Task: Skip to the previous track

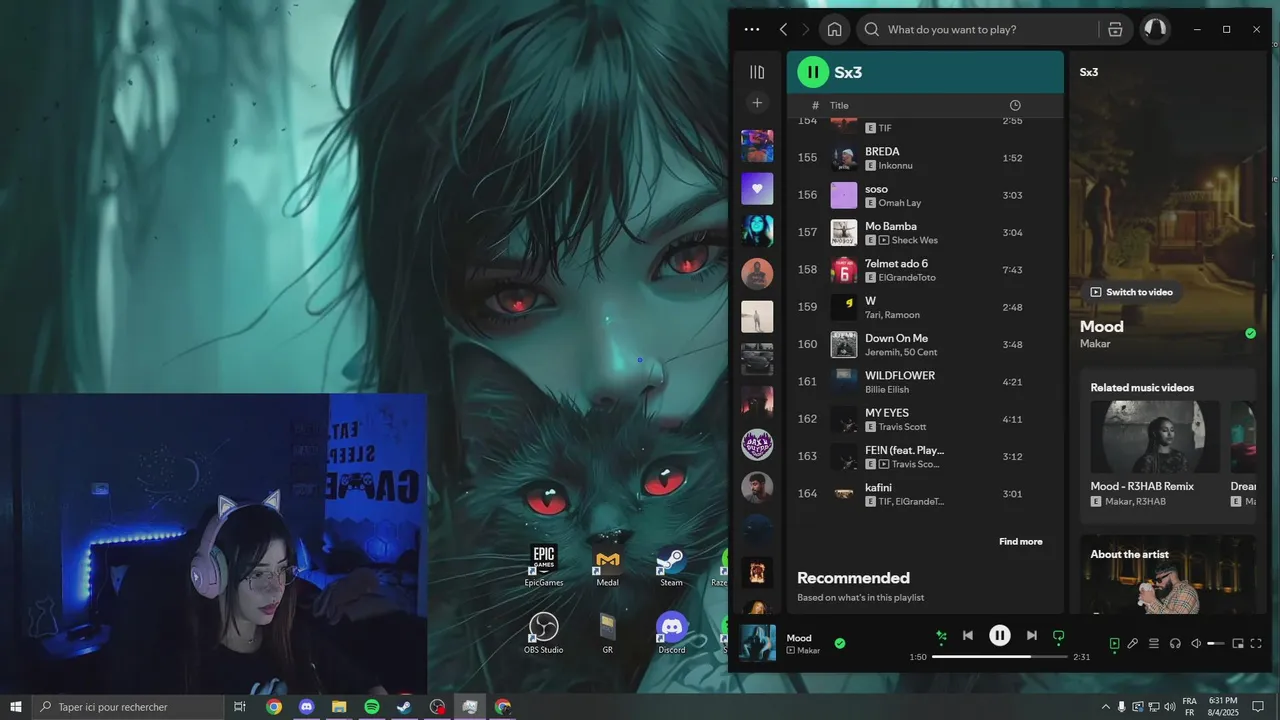Action: (968, 635)
